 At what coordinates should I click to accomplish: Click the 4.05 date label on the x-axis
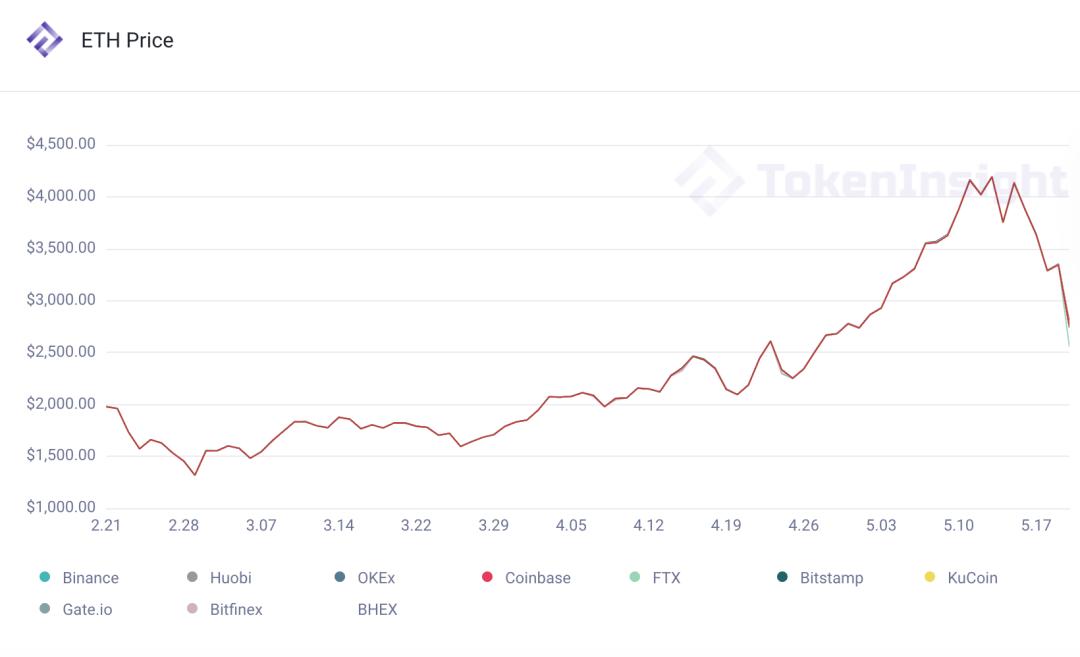[x=571, y=525]
